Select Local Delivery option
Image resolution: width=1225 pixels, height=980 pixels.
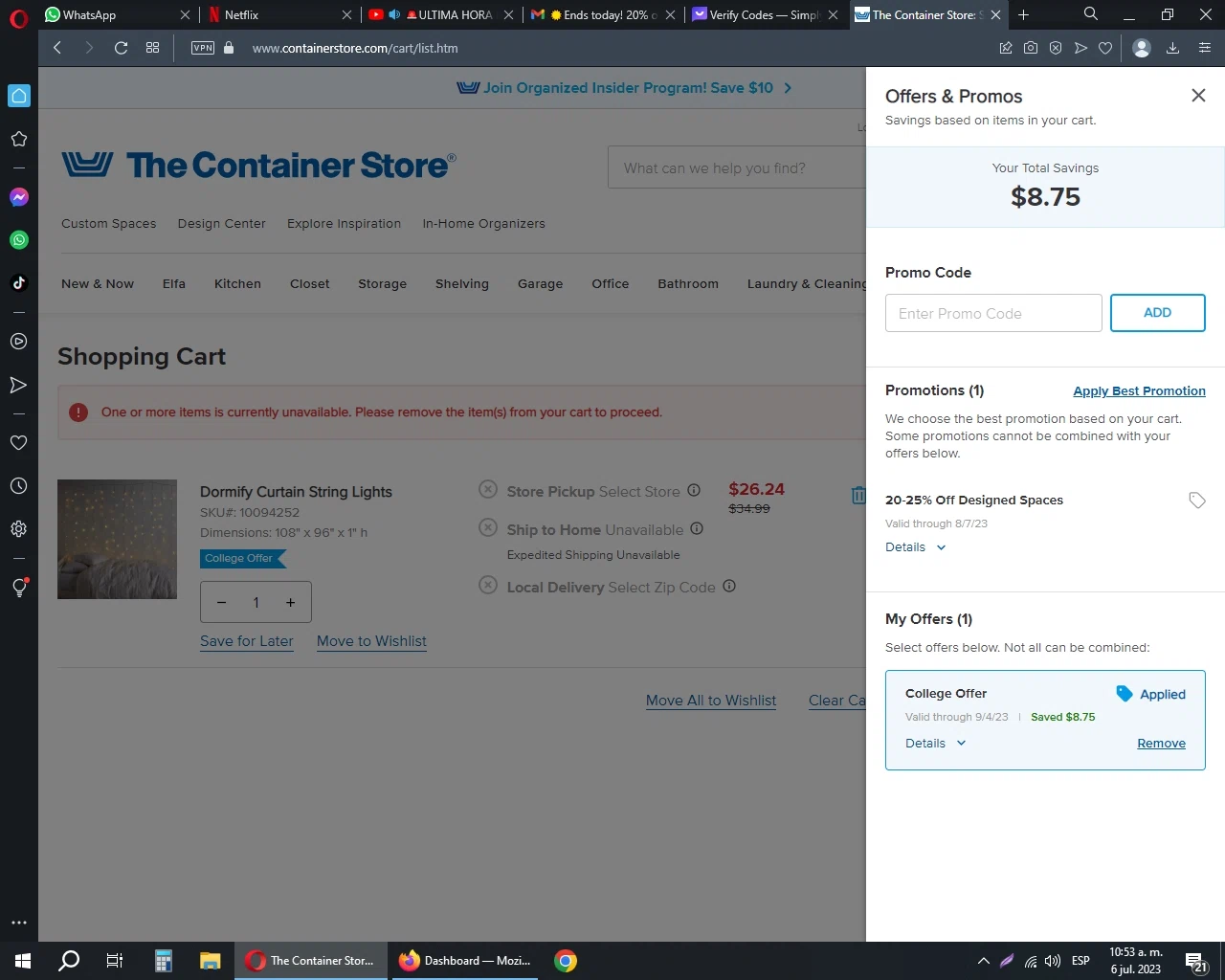(x=488, y=585)
